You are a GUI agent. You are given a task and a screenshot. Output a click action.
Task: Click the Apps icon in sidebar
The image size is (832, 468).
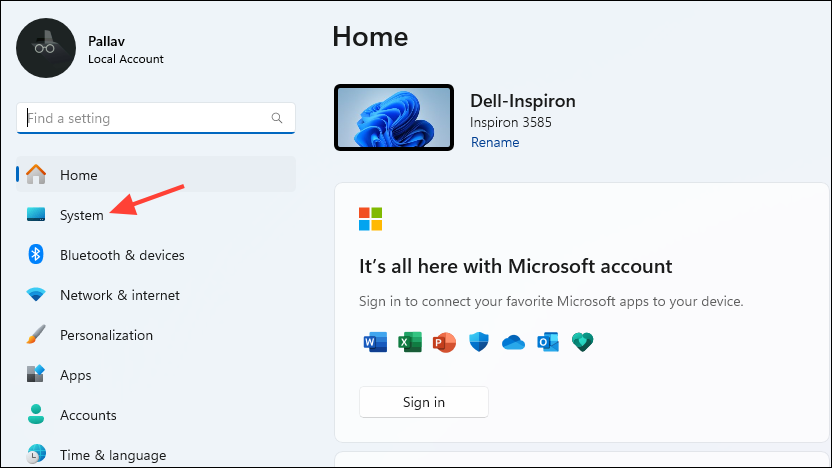[x=36, y=374]
